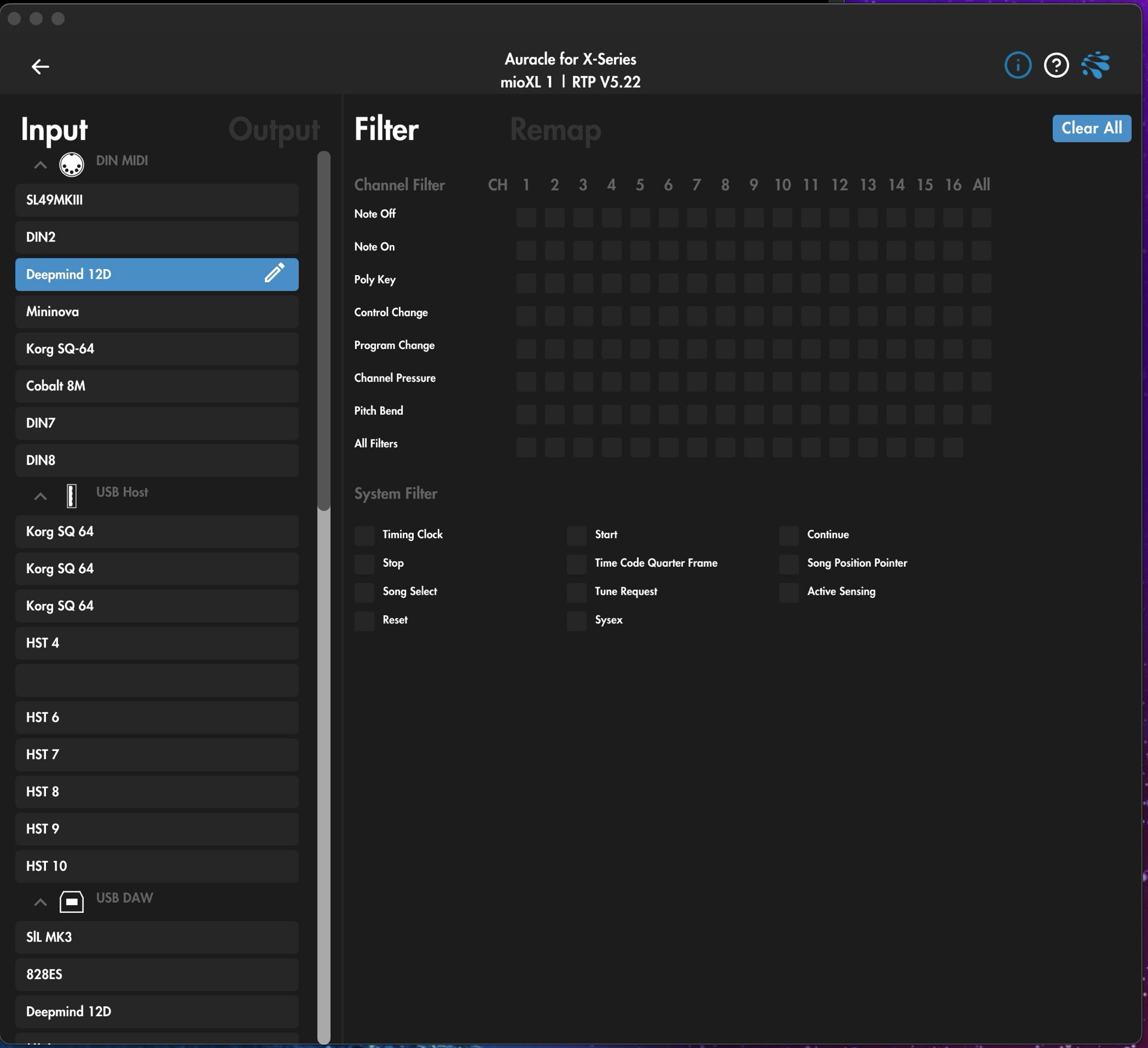Click the pencil edit icon on Deepmind 12D
Screen dimensions: 1148x1048
pyautogui.click(x=274, y=273)
